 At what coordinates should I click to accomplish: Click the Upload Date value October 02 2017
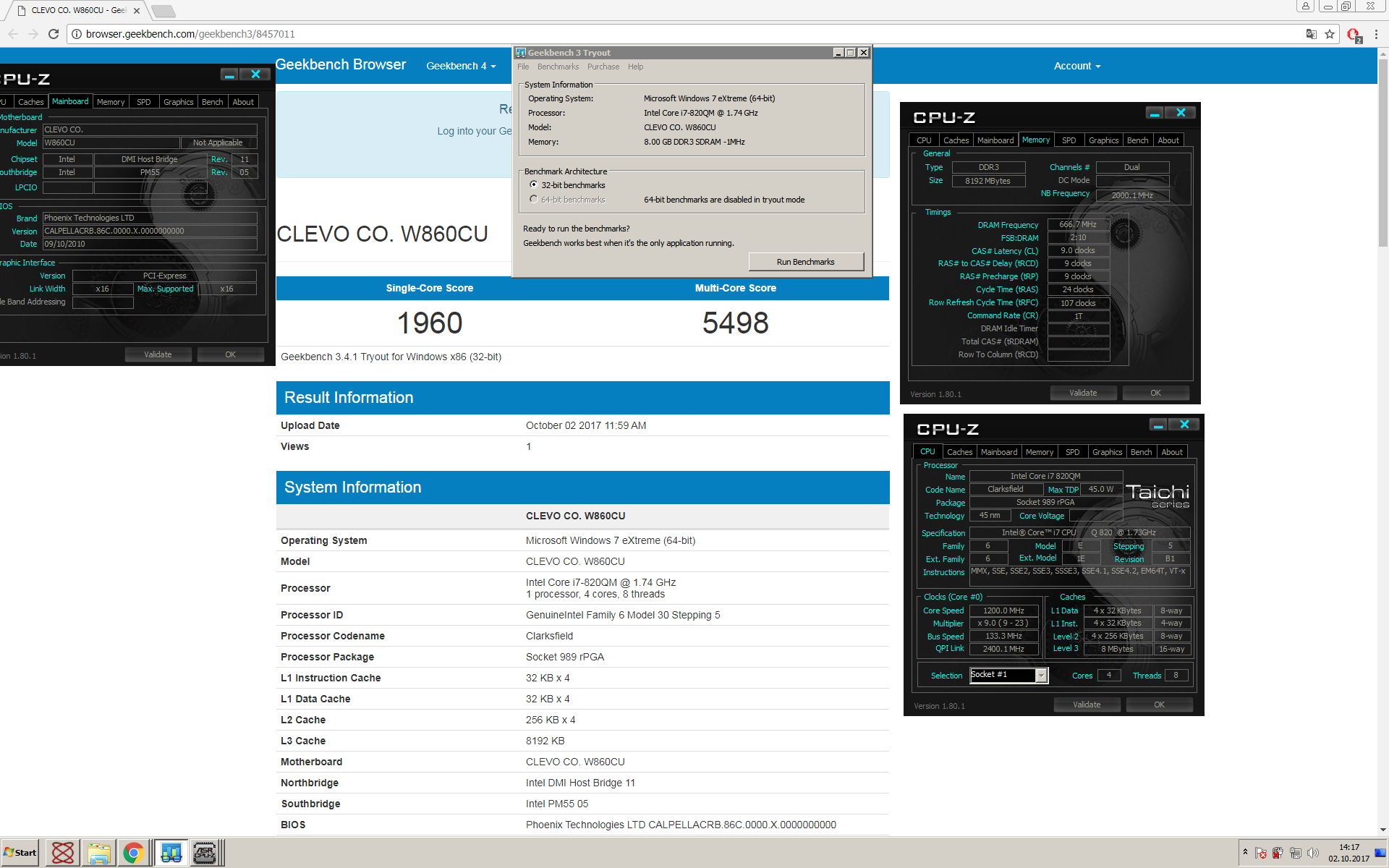point(586,425)
